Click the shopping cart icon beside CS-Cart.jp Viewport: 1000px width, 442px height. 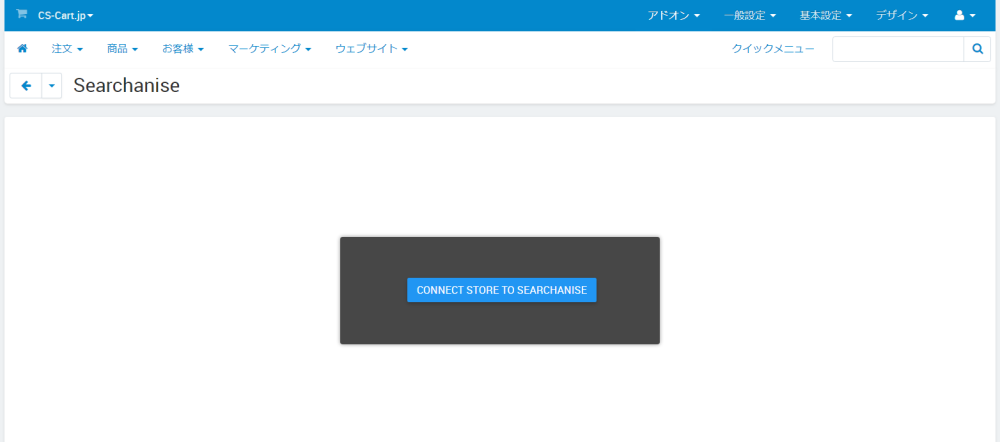click(x=22, y=14)
